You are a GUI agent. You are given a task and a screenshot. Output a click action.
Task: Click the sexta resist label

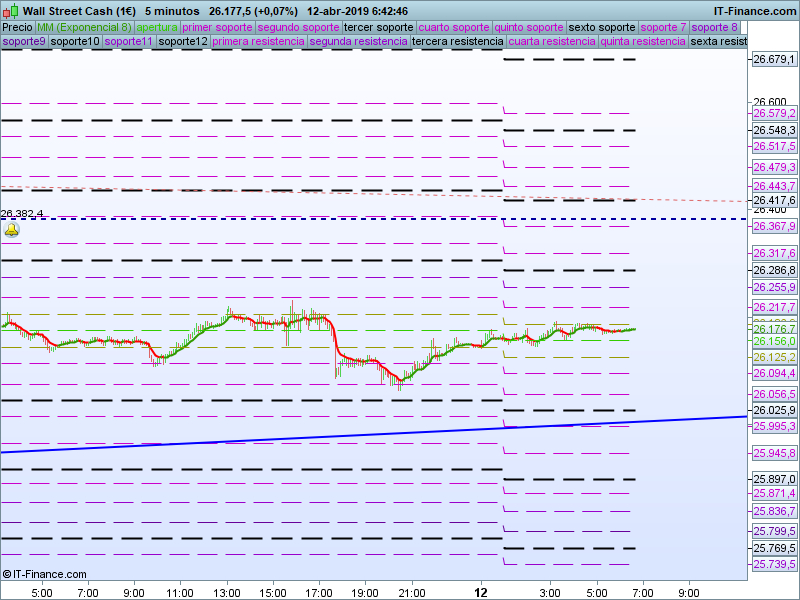pos(718,41)
